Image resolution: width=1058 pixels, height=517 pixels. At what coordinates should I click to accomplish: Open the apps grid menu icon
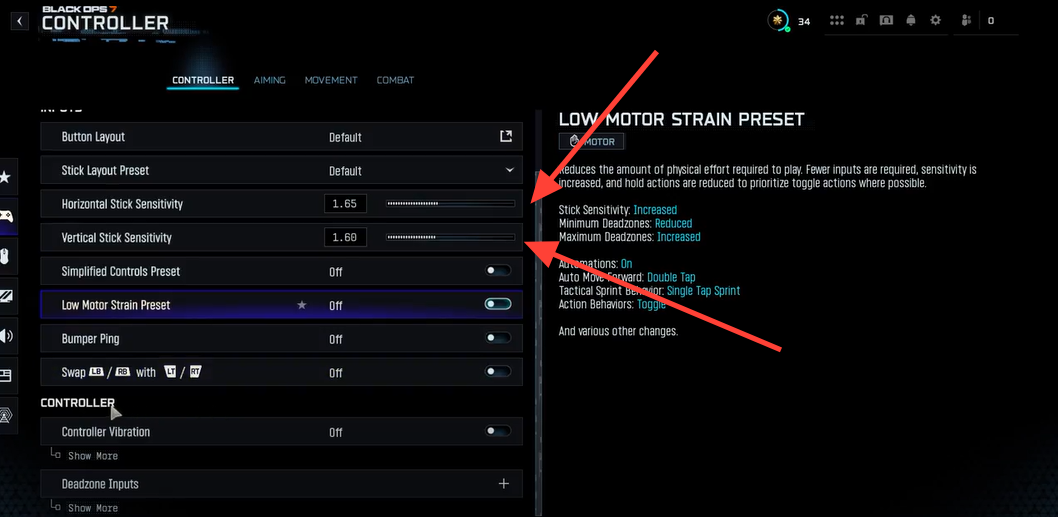point(837,20)
